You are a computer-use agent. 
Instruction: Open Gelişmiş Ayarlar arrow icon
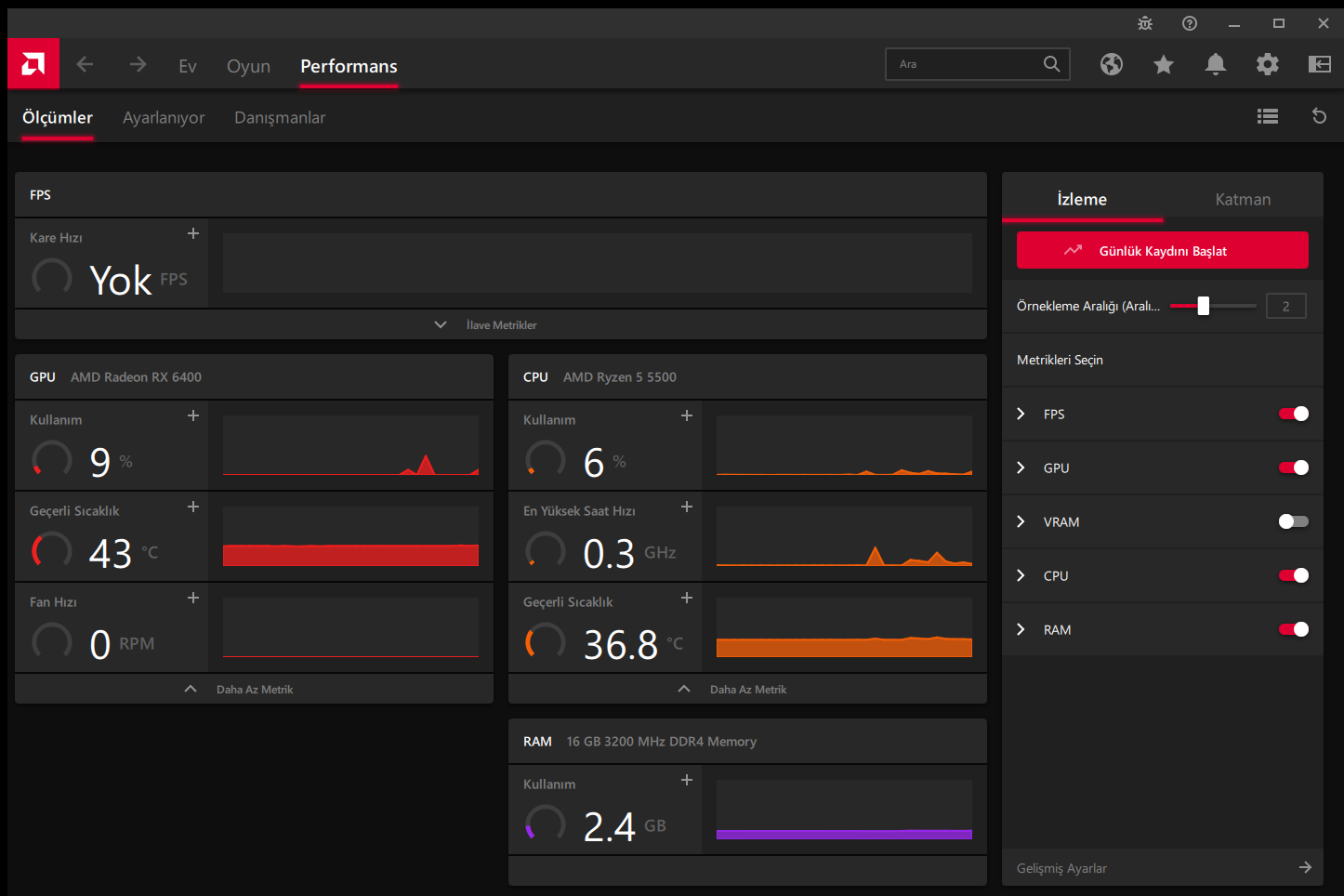coord(1305,867)
